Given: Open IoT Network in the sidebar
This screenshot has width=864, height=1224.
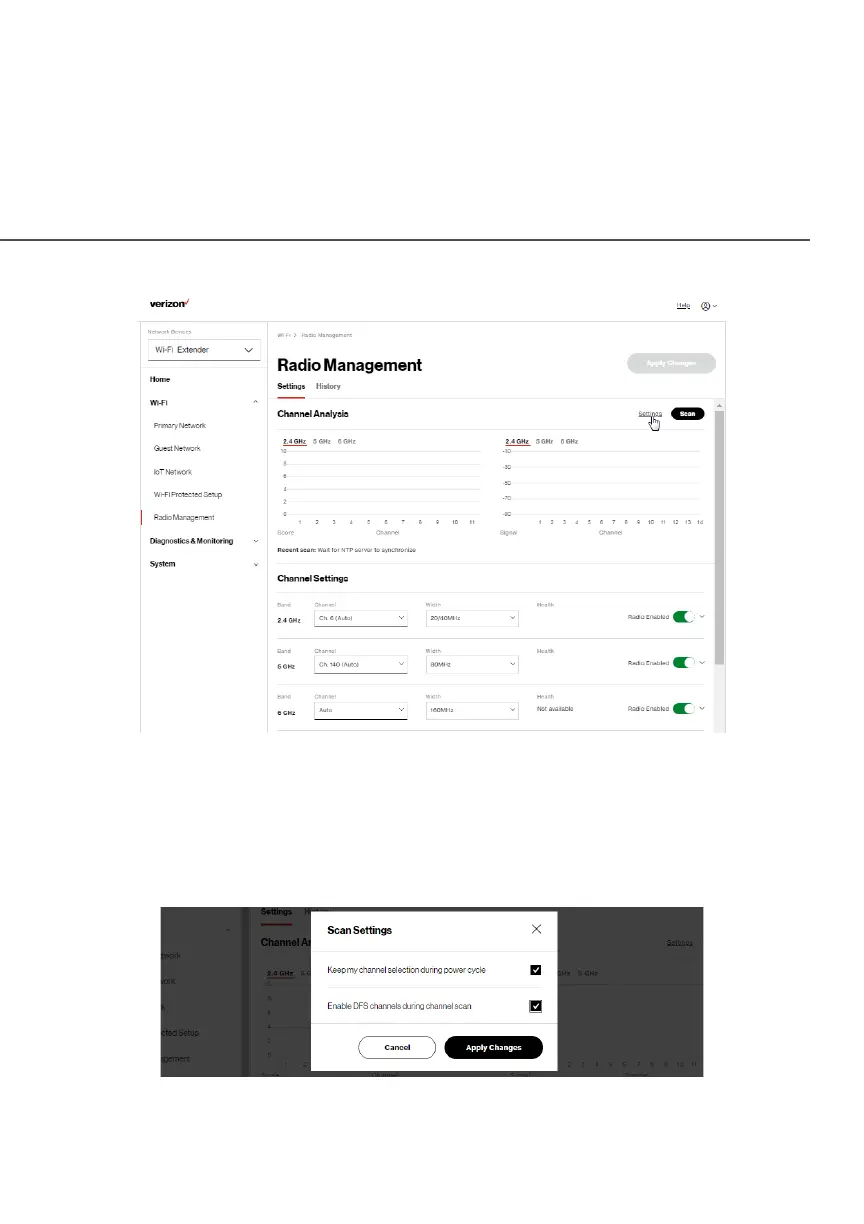Looking at the screenshot, I should 173,472.
